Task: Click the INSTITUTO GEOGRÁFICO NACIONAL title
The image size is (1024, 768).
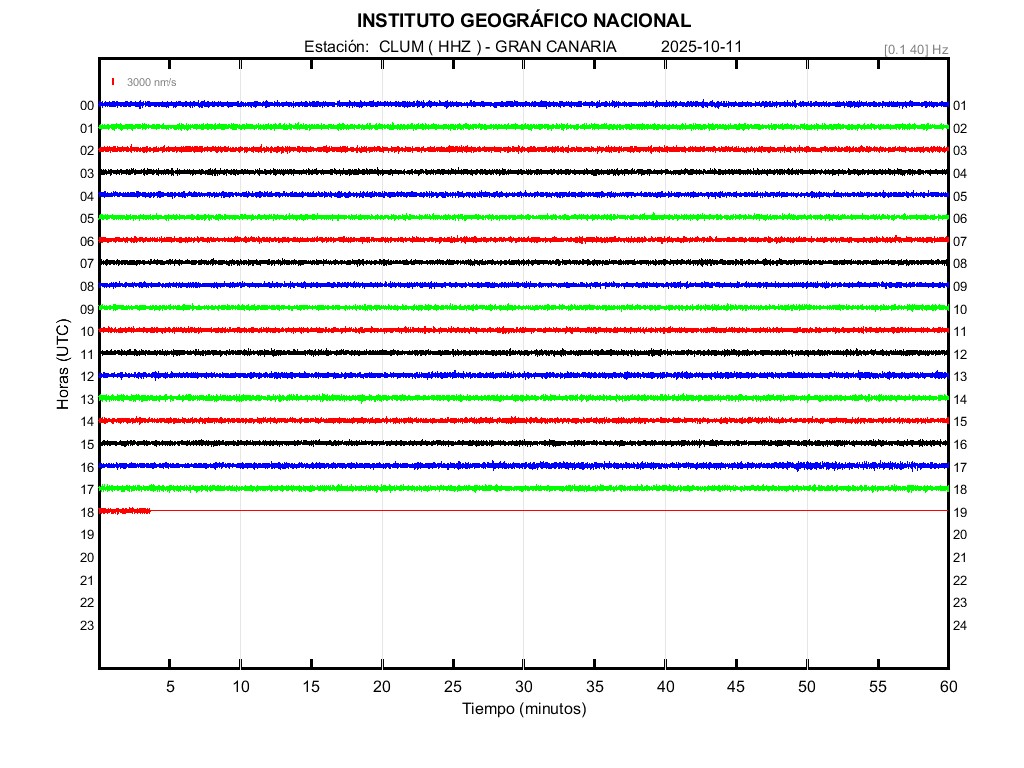Action: (x=523, y=21)
